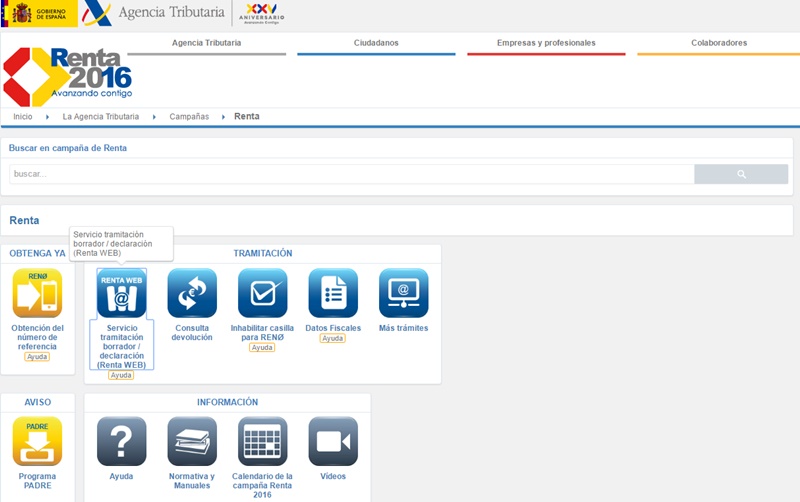Select the Empresas y profesionales tab

546,43
